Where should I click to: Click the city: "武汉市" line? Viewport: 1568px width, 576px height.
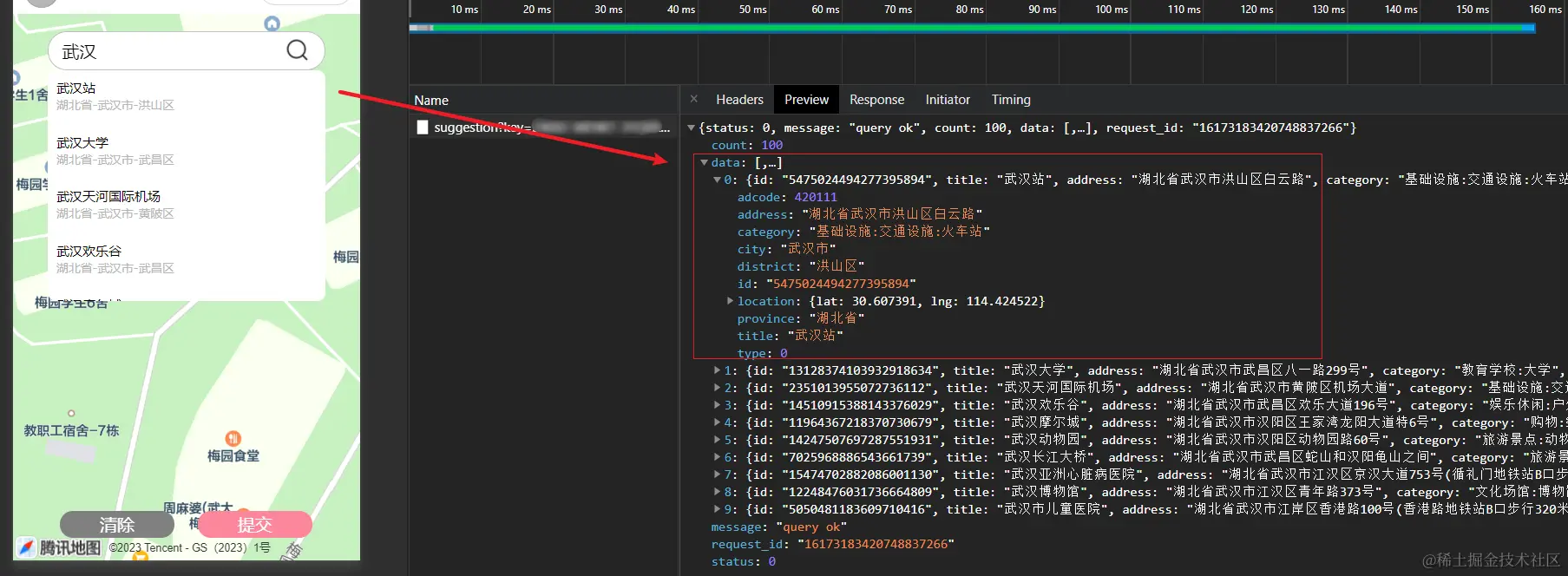click(786, 249)
